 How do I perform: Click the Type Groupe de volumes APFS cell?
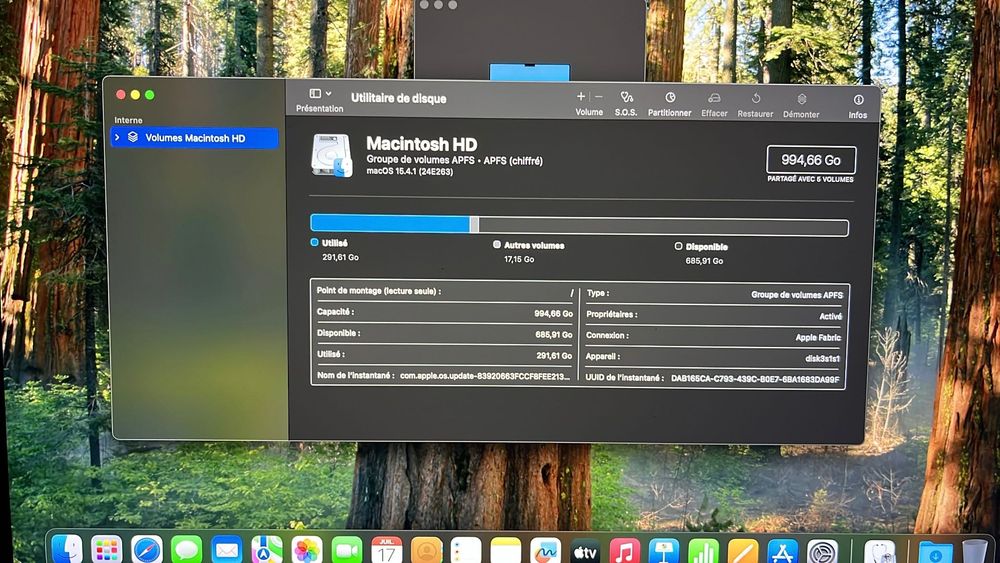(x=714, y=294)
